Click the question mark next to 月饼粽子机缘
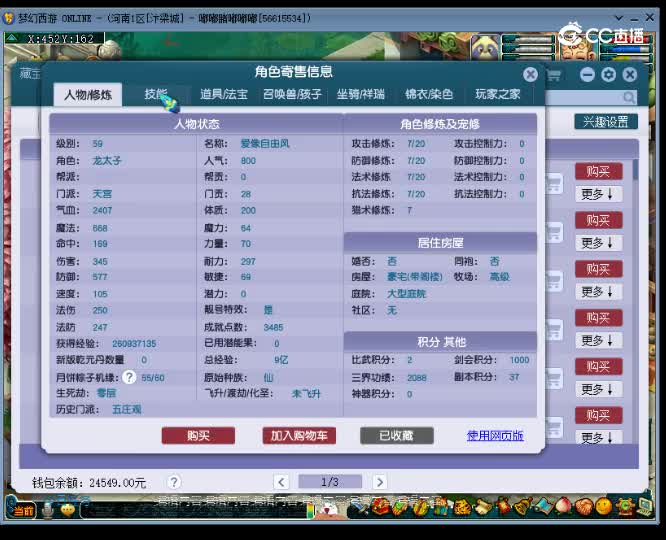This screenshot has height=540, width=666. click(x=129, y=377)
